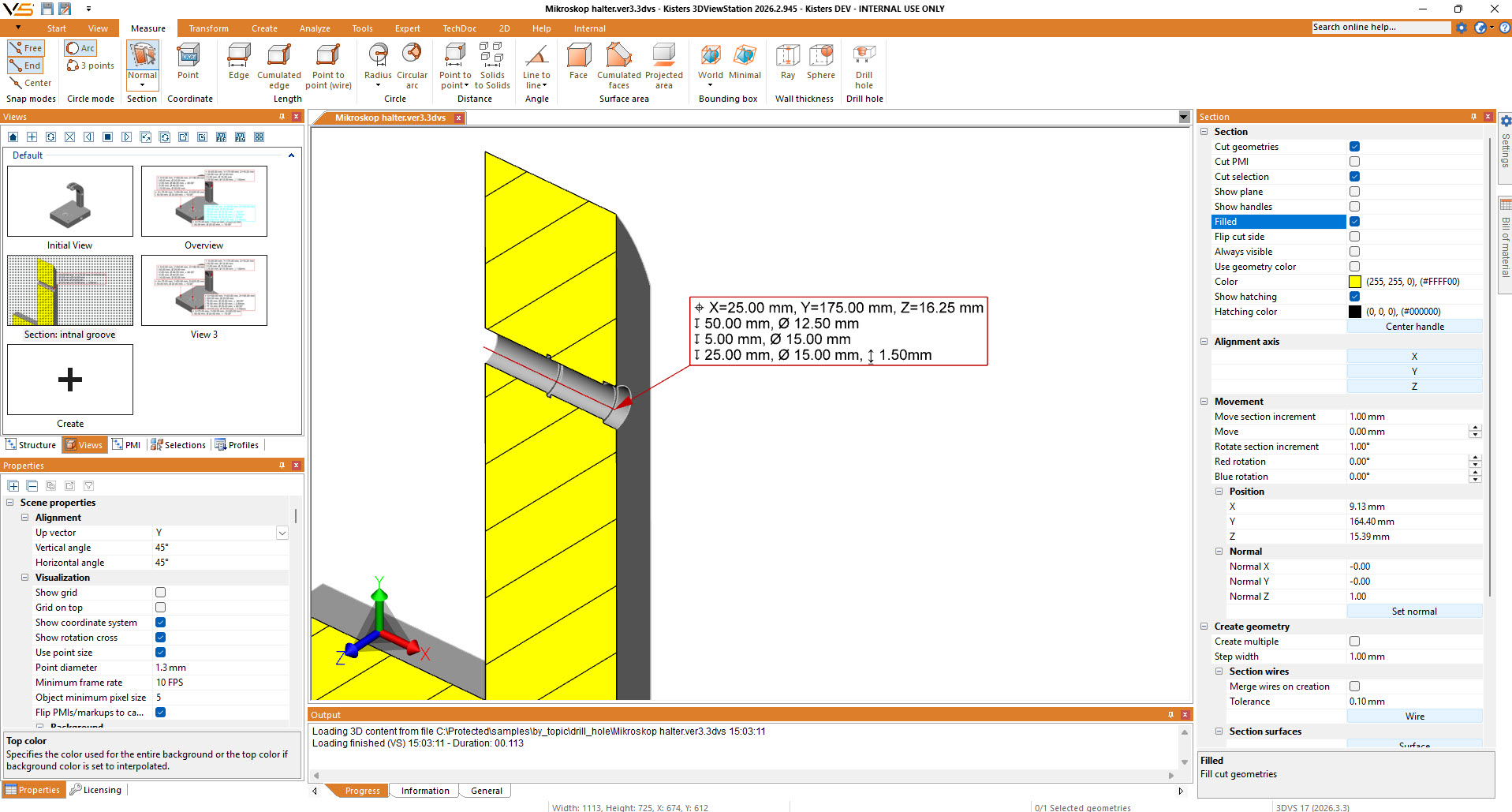This screenshot has height=812, width=1512.
Task: Collapse the Scene properties tree node
Action: click(x=9, y=503)
